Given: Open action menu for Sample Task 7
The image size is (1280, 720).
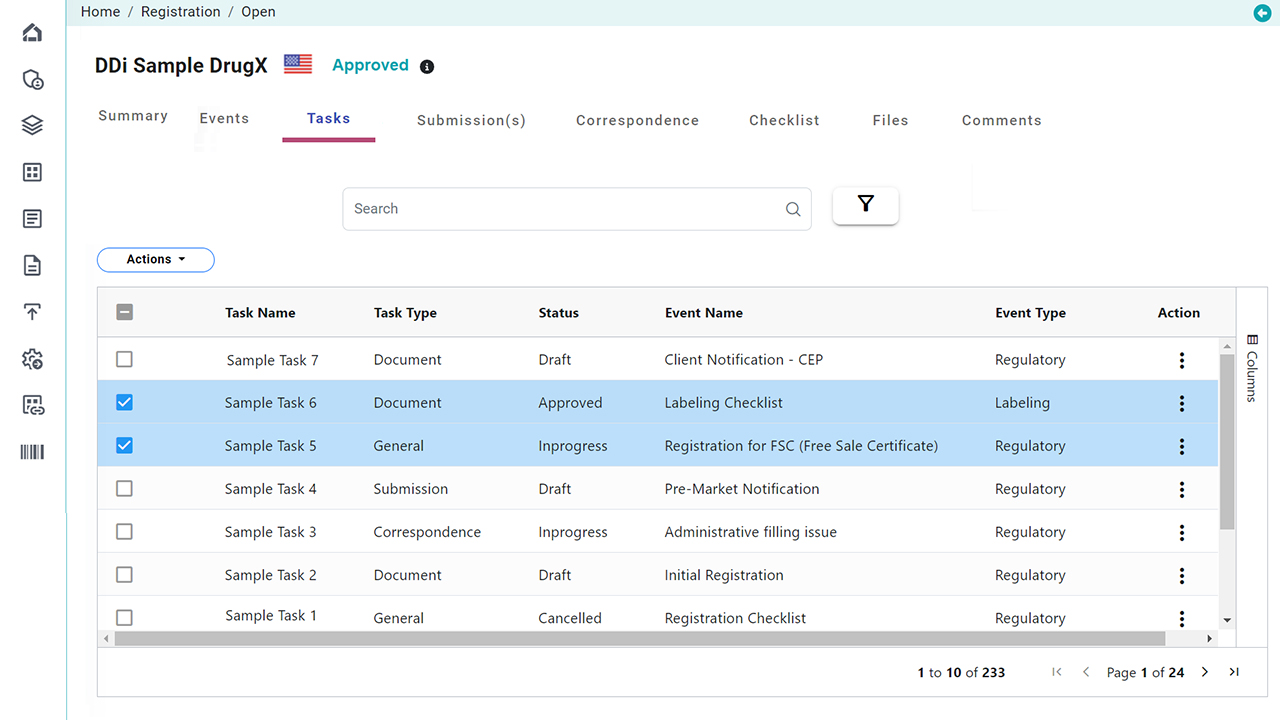Looking at the screenshot, I should tap(1182, 360).
